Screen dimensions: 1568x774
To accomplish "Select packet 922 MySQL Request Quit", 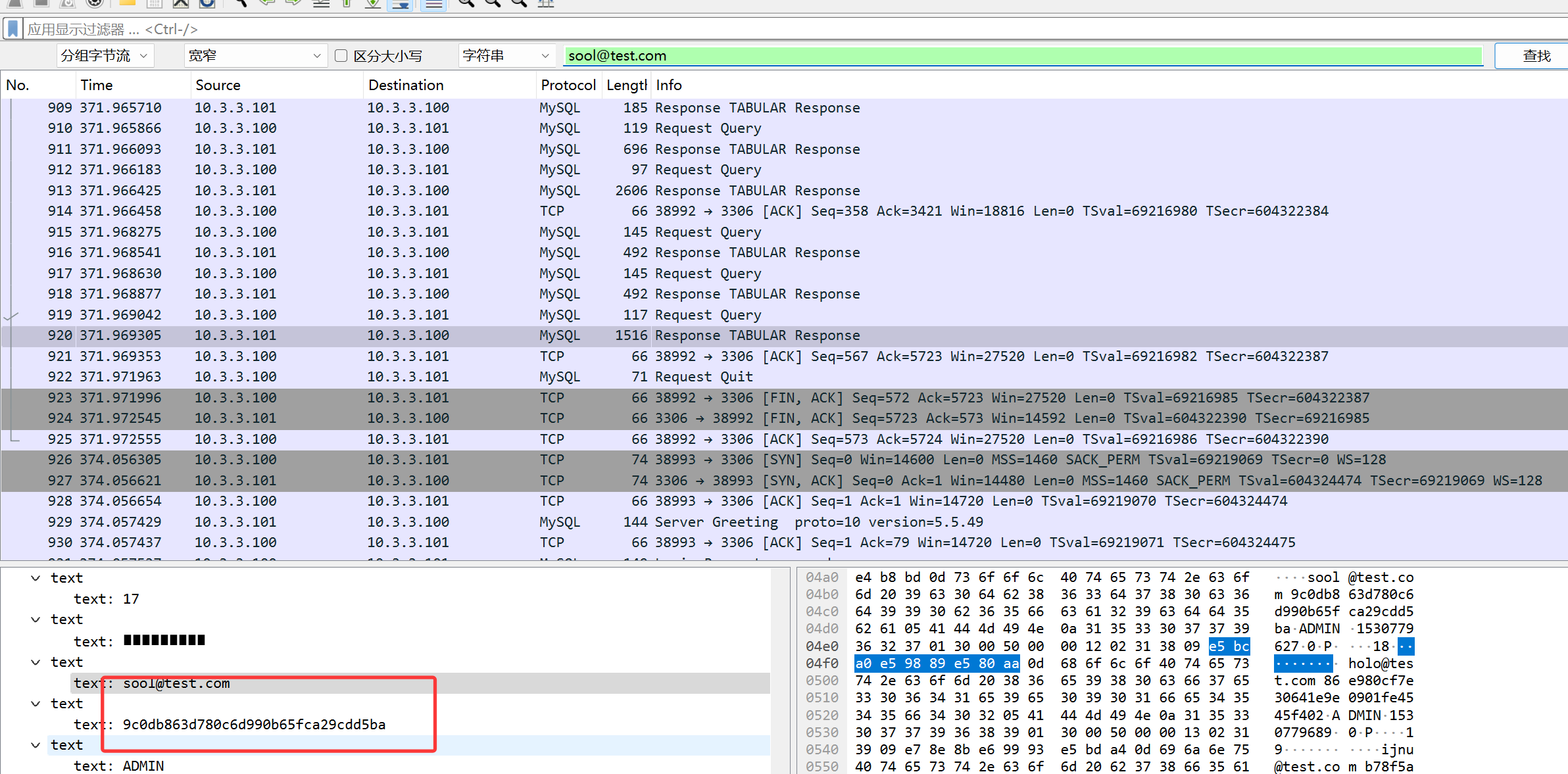I will [784, 377].
